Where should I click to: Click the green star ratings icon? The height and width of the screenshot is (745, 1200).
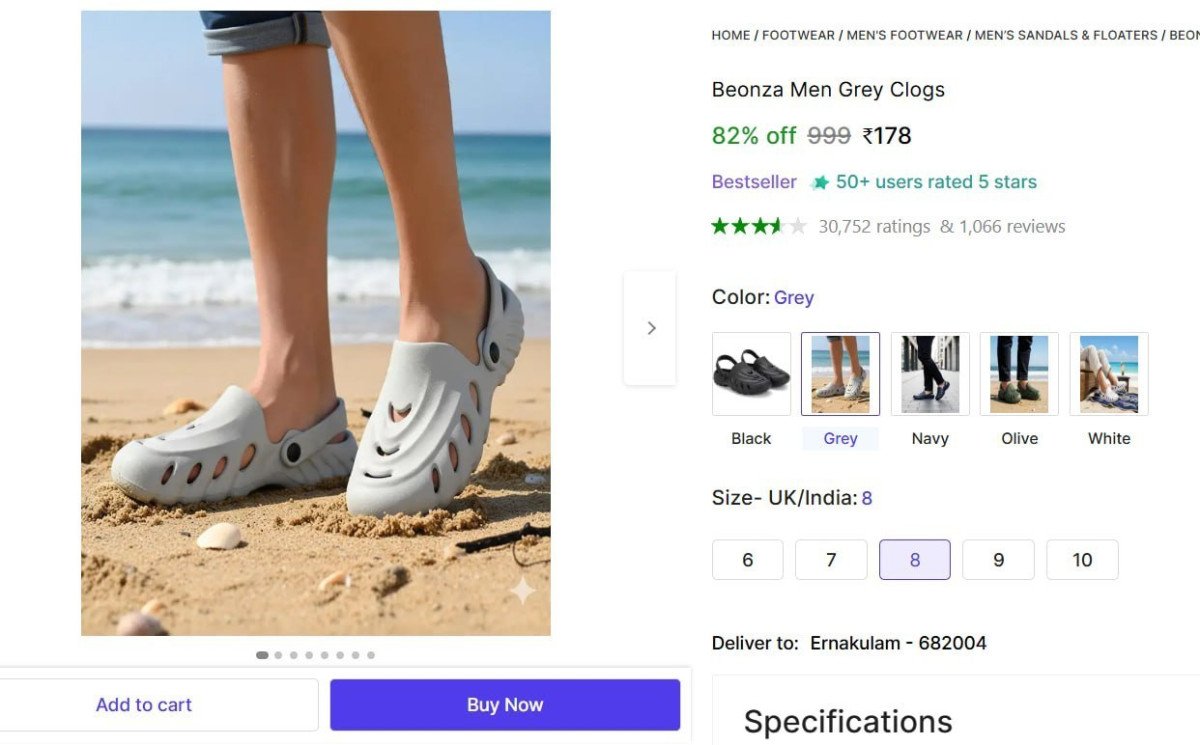coord(758,226)
